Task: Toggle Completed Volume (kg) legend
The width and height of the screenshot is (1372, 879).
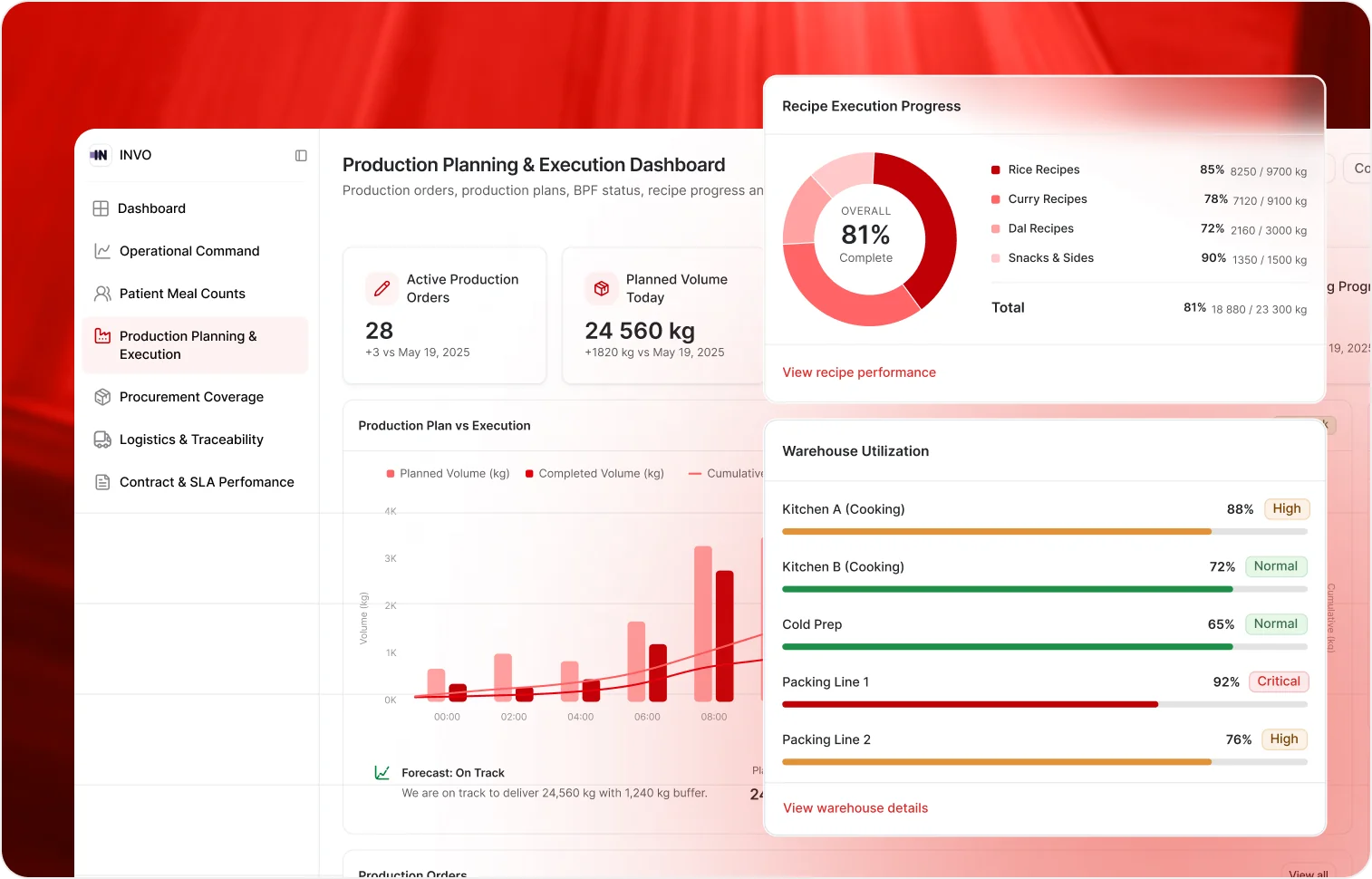Action: (x=594, y=474)
